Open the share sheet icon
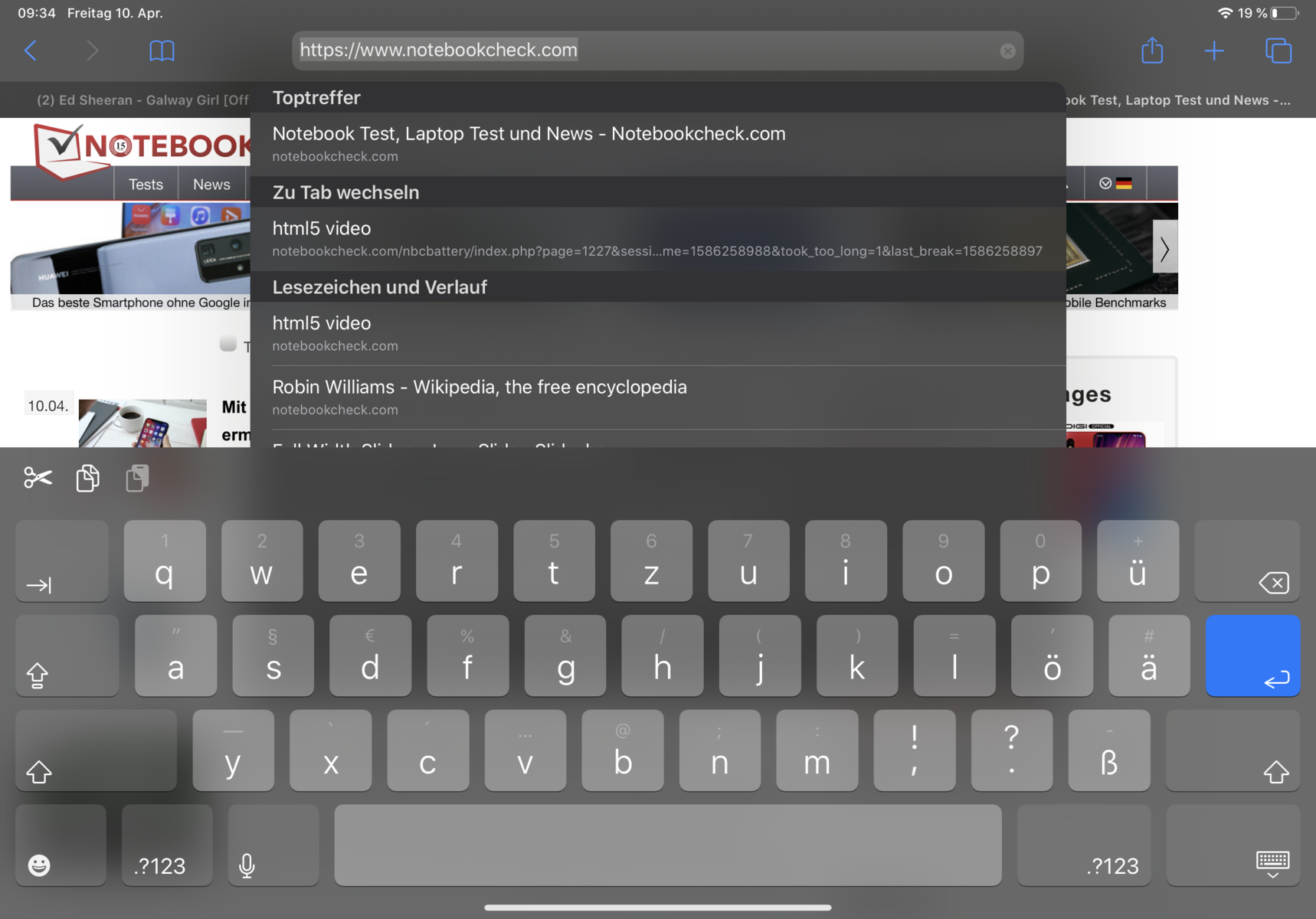 (1152, 50)
